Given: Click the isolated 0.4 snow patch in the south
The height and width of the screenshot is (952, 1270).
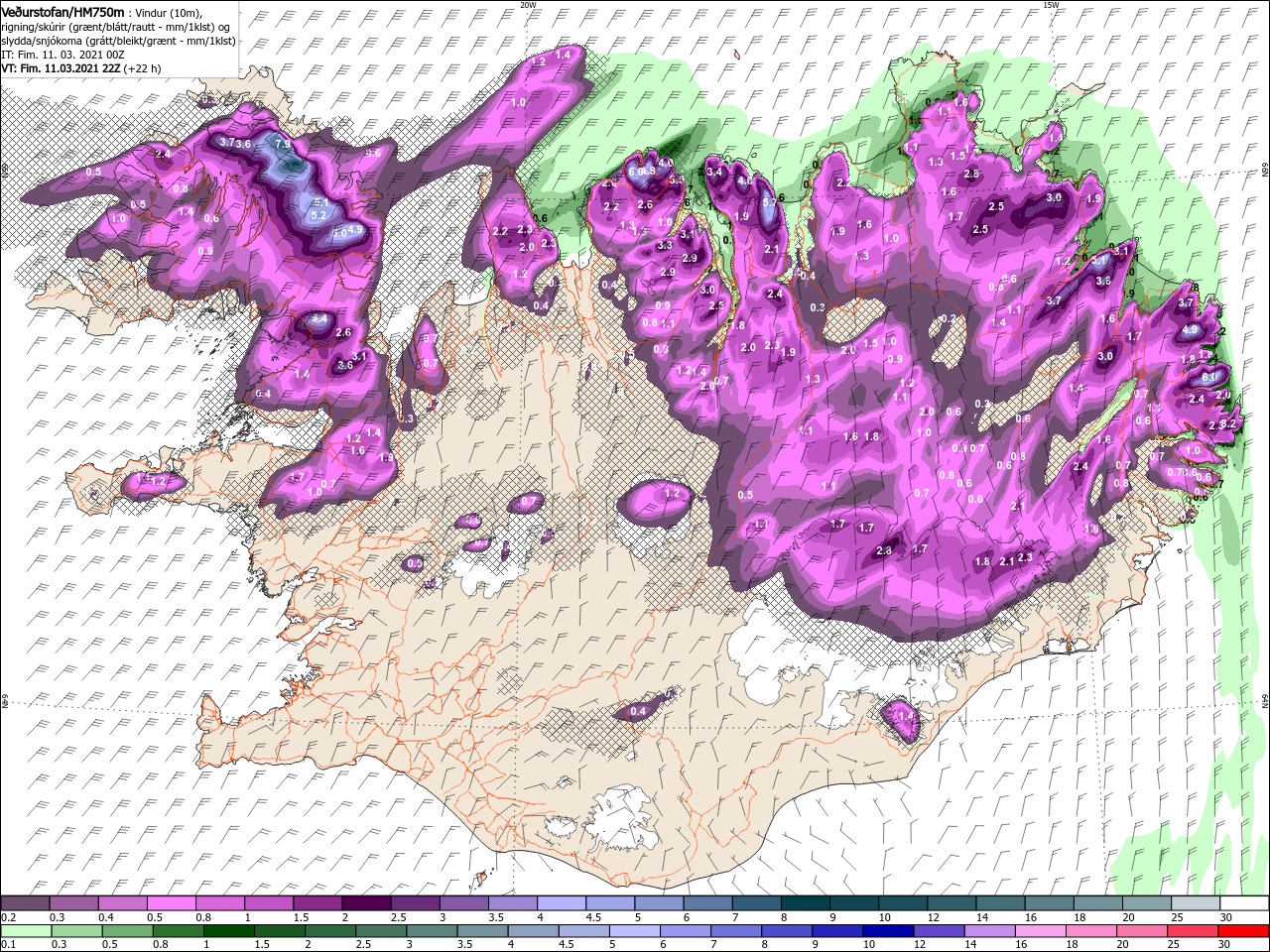Looking at the screenshot, I should pyautogui.click(x=638, y=711).
